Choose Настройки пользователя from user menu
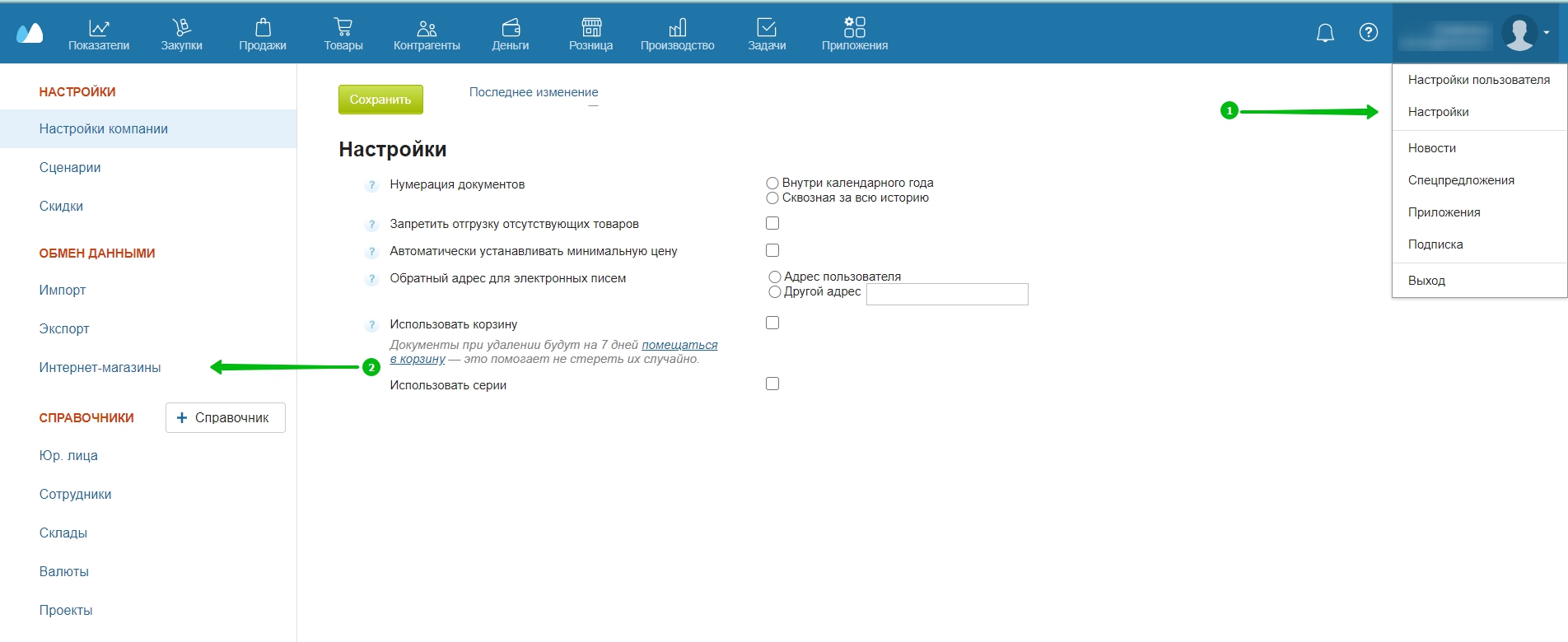The height and width of the screenshot is (642, 1568). (x=1479, y=80)
